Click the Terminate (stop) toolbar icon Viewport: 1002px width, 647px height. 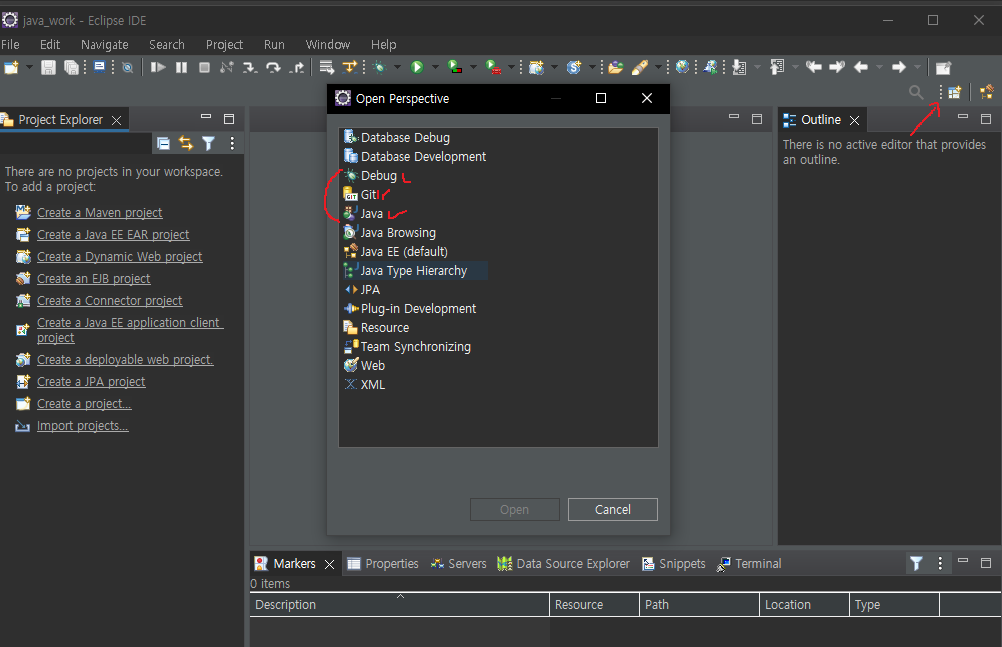pyautogui.click(x=204, y=67)
